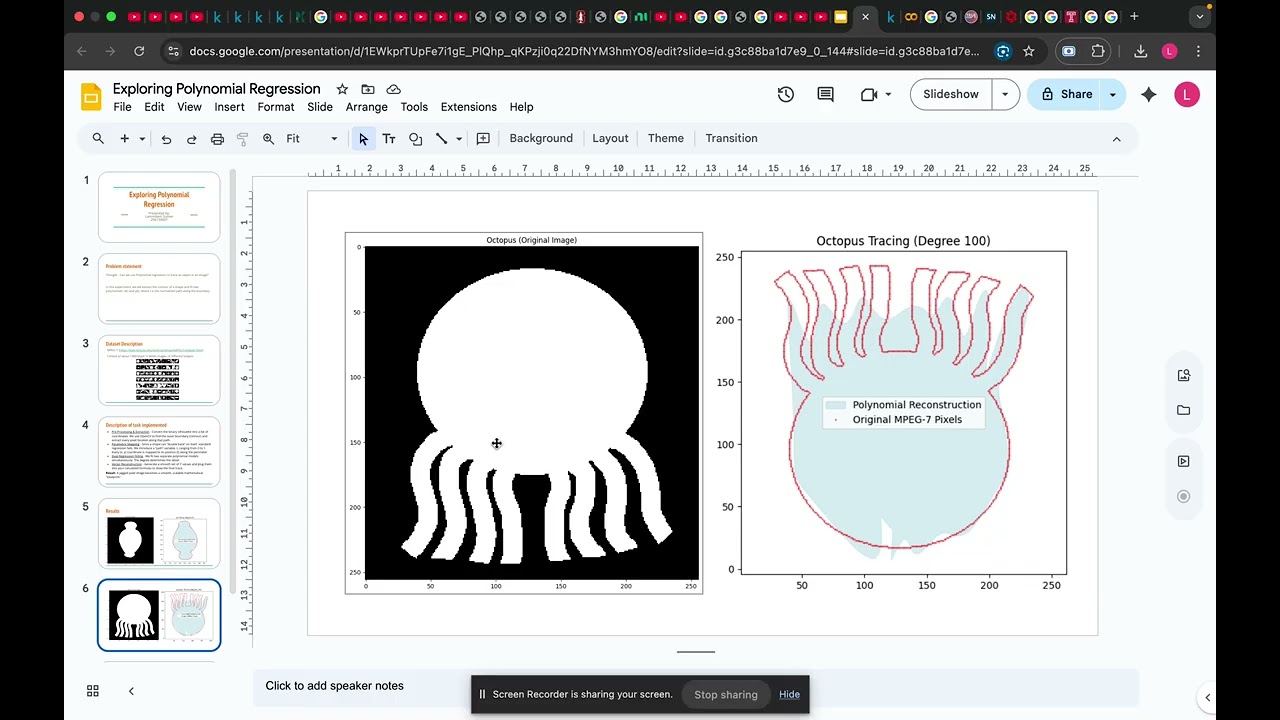1280x720 pixels.
Task: Expand the line tool dropdown arrow
Action: [x=459, y=139]
